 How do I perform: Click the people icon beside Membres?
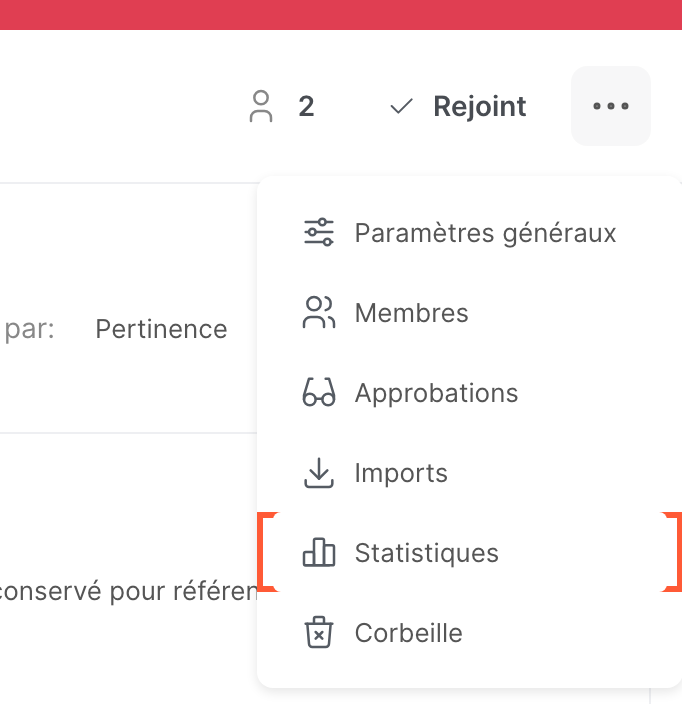tap(319, 312)
